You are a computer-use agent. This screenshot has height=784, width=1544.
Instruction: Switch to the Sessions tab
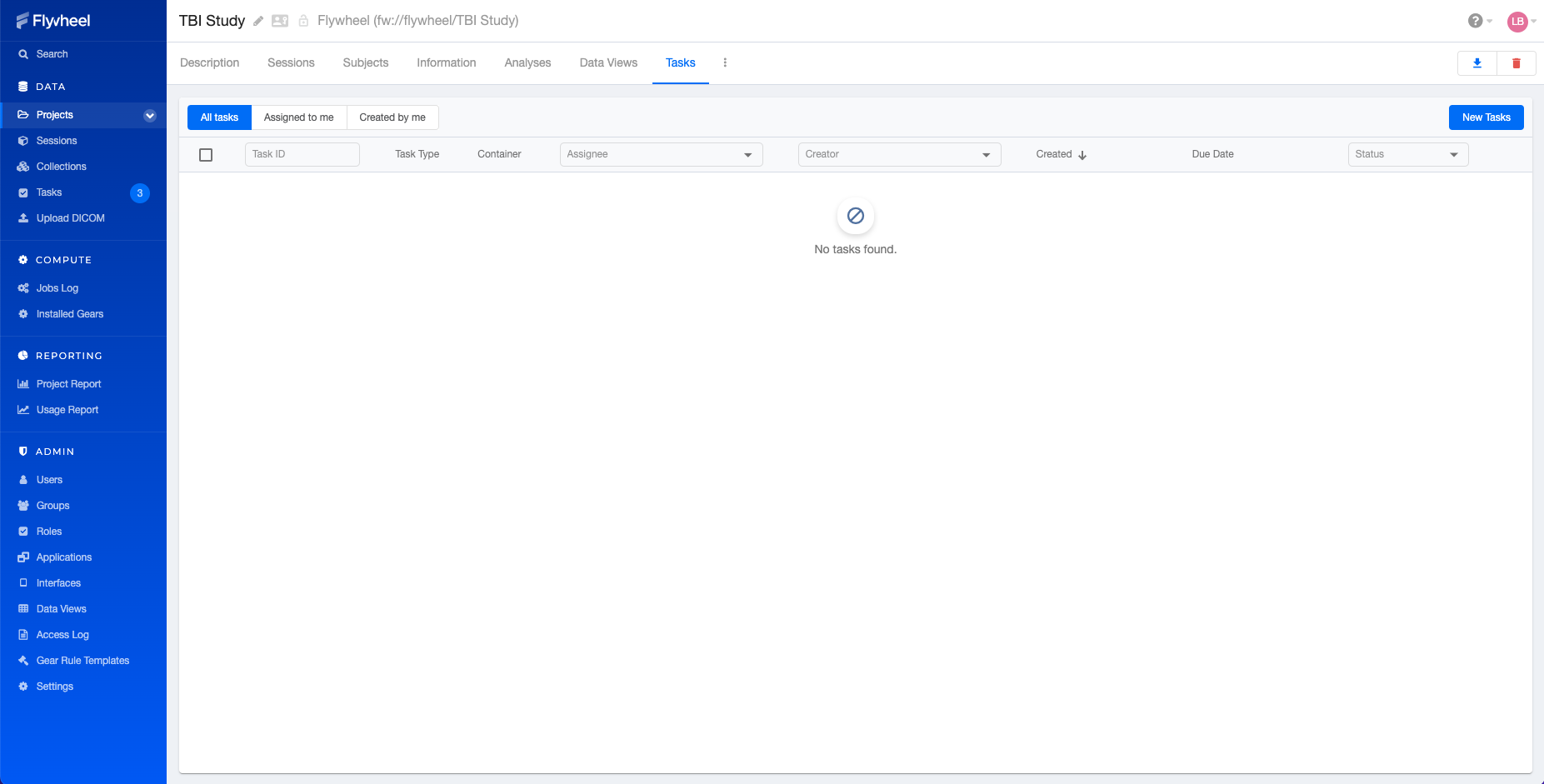[x=291, y=62]
